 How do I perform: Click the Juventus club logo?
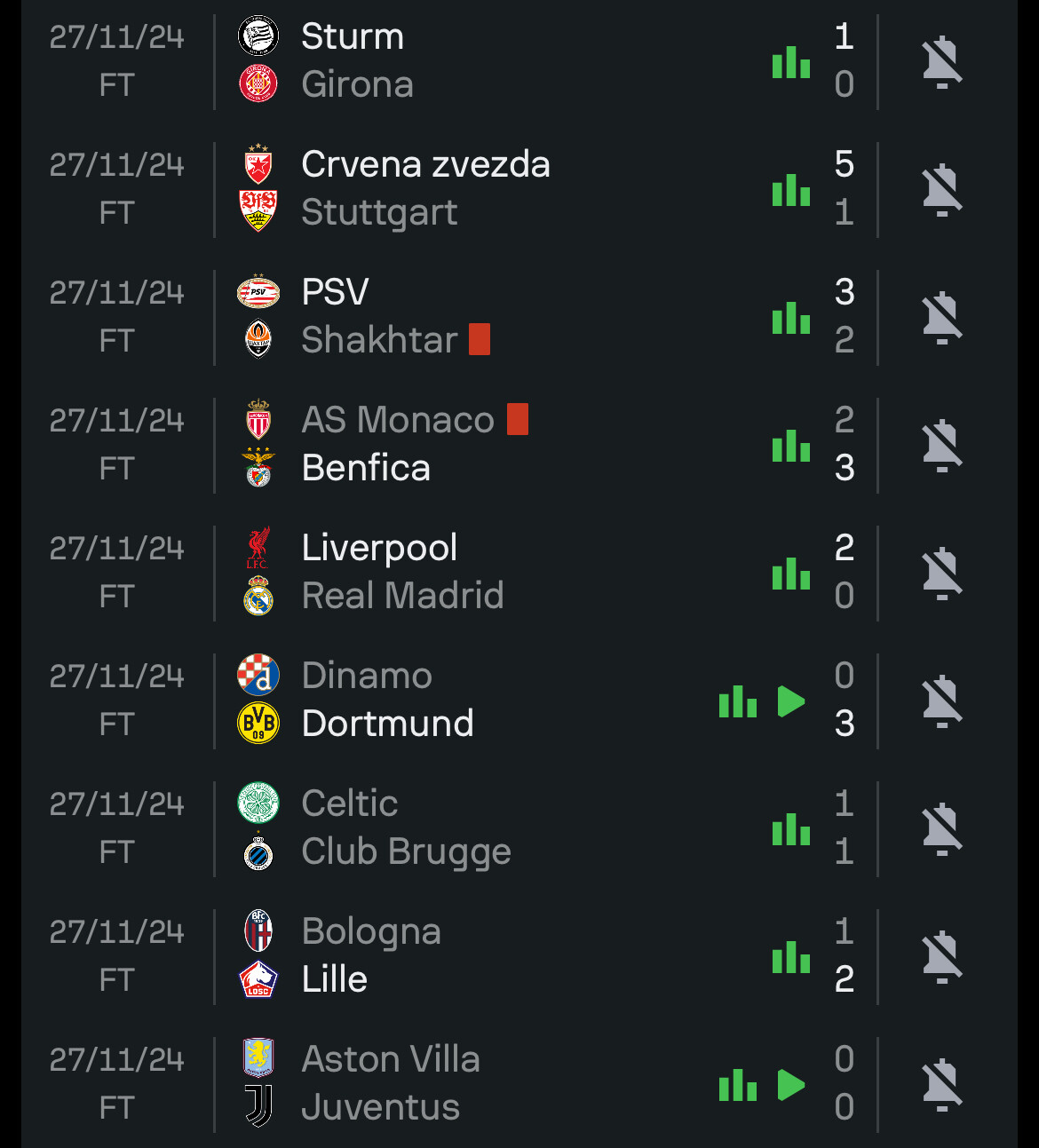tap(258, 1107)
